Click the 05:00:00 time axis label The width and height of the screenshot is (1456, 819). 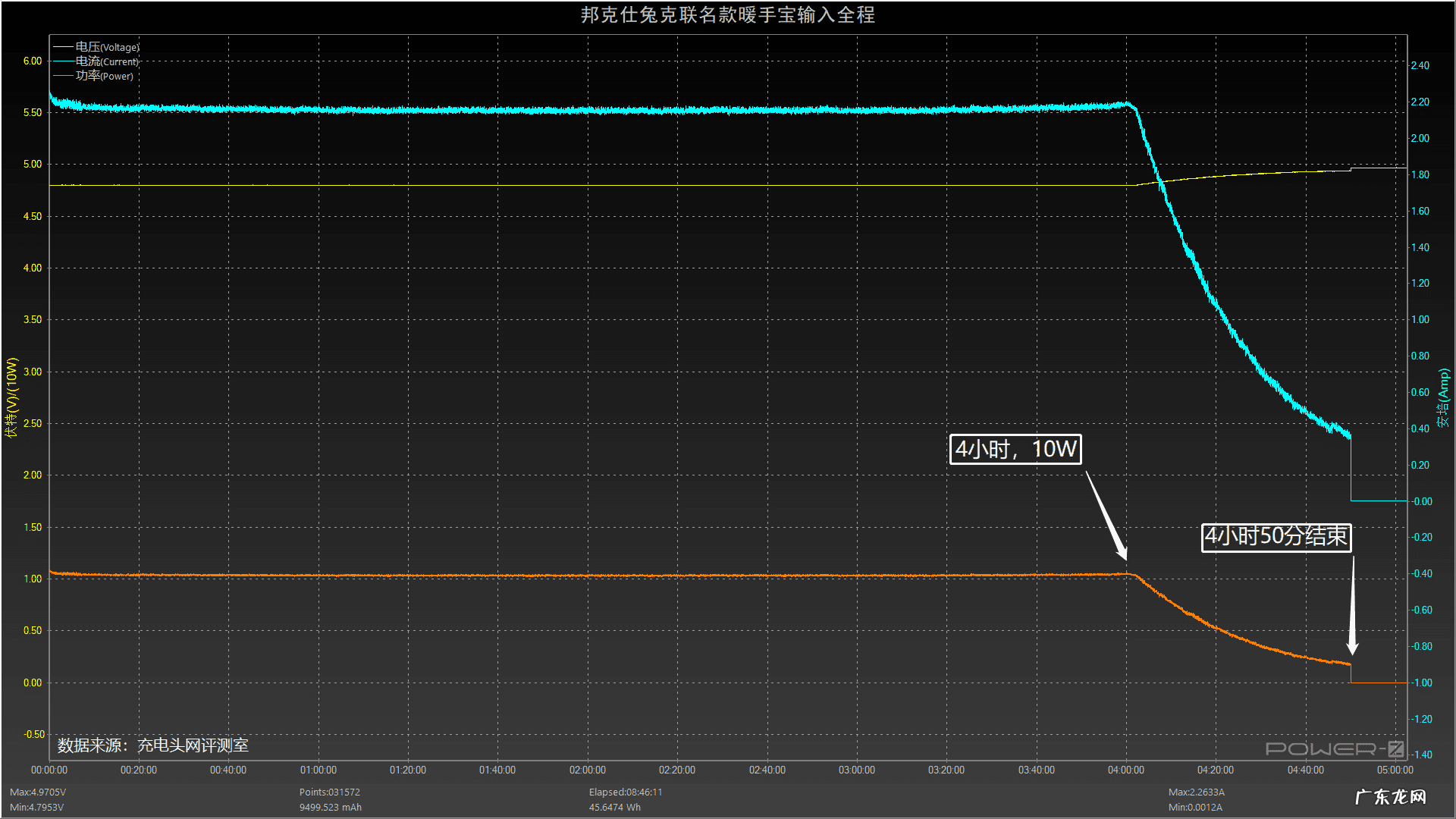[1395, 770]
